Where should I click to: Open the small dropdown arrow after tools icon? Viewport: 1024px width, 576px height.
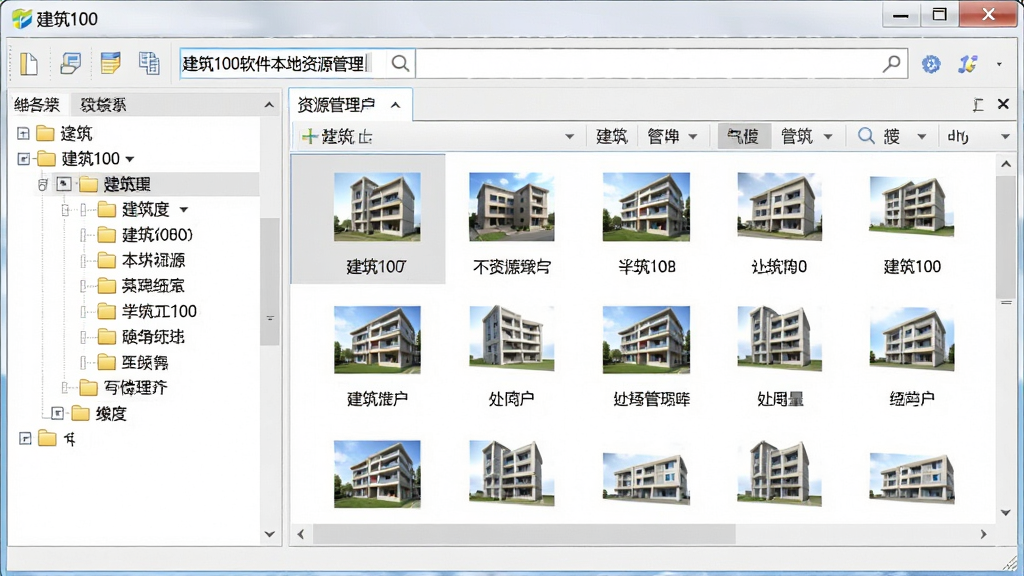pos(999,64)
